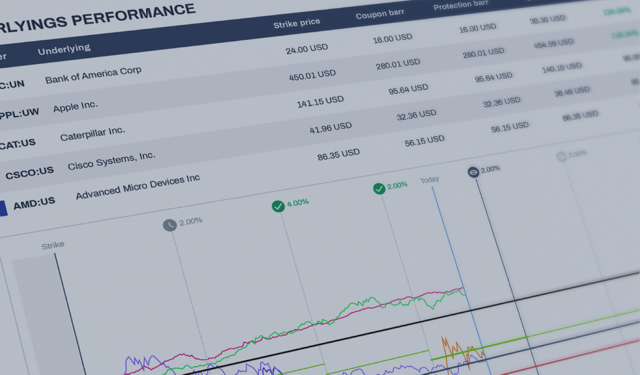Click the Today timeline label
This screenshot has width=640, height=375.
point(429,180)
